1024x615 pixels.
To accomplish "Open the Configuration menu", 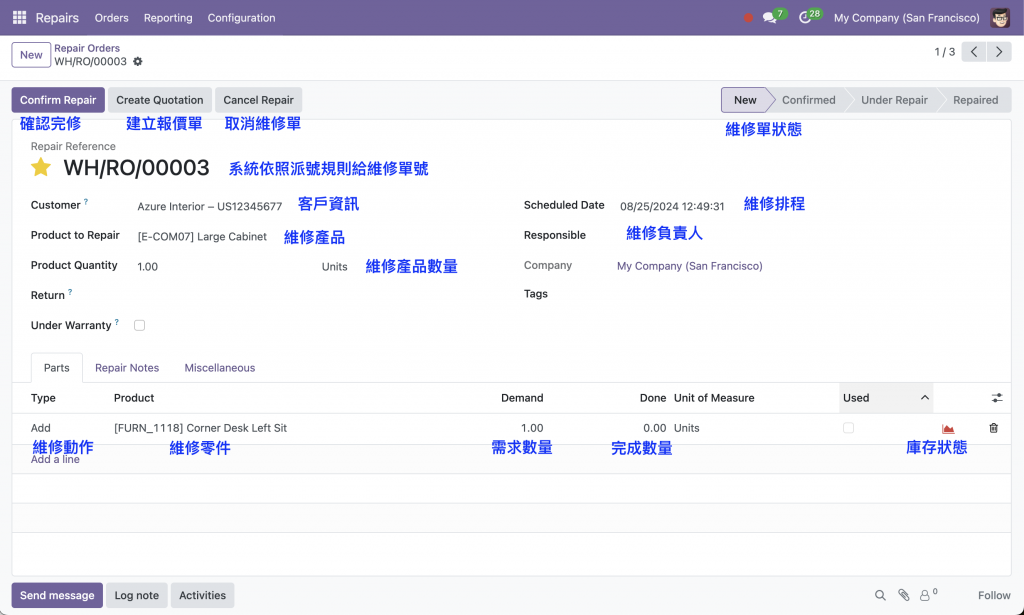I will click(242, 18).
